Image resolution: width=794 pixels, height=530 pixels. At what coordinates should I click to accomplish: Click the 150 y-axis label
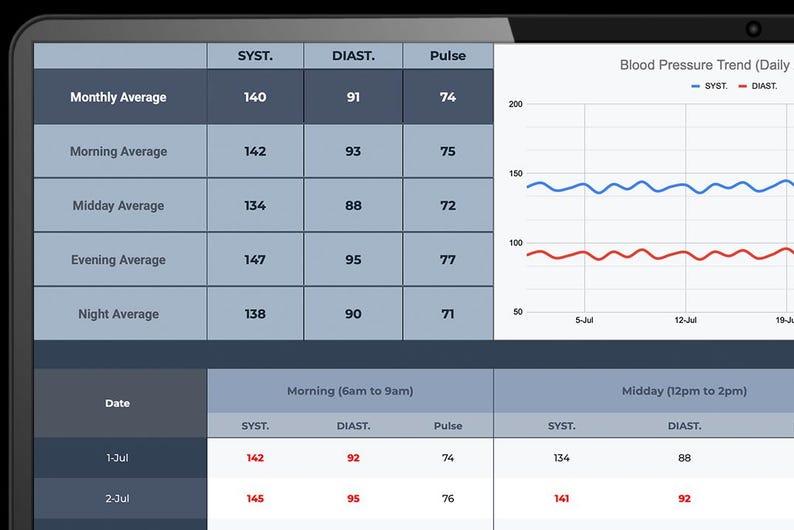click(x=515, y=174)
